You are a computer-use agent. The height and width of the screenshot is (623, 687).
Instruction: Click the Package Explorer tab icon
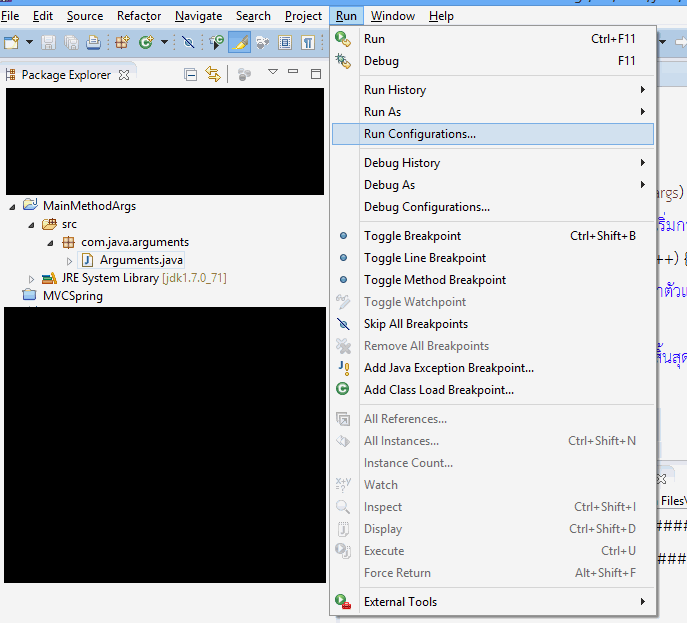11,75
